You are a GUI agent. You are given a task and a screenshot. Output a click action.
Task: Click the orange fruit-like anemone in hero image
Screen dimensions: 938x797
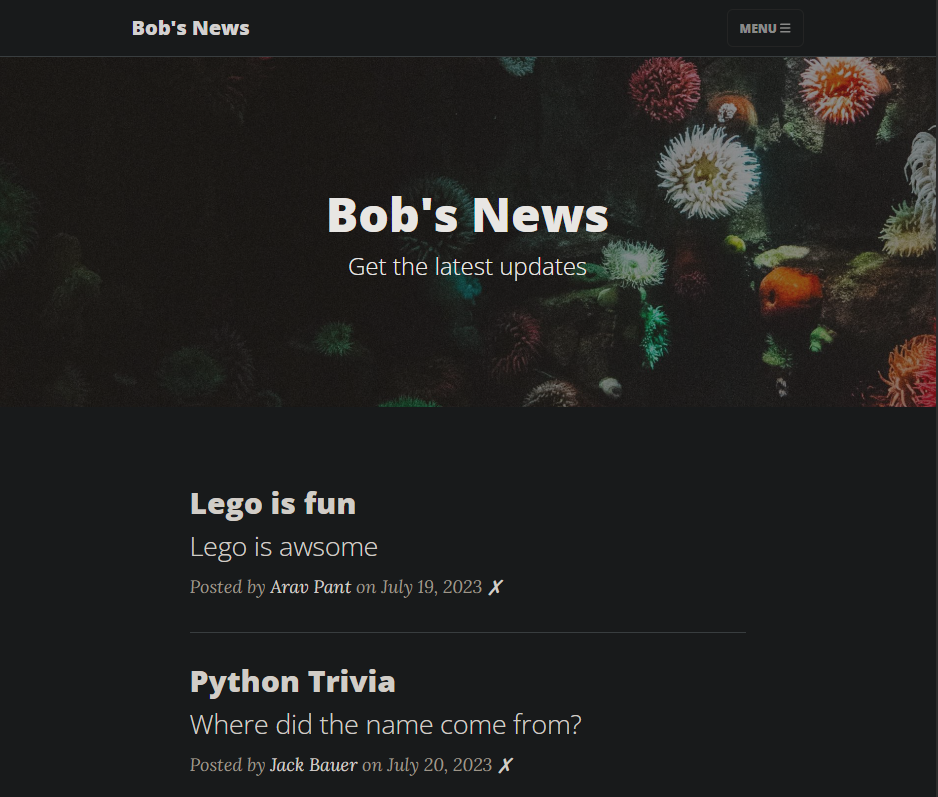click(789, 290)
